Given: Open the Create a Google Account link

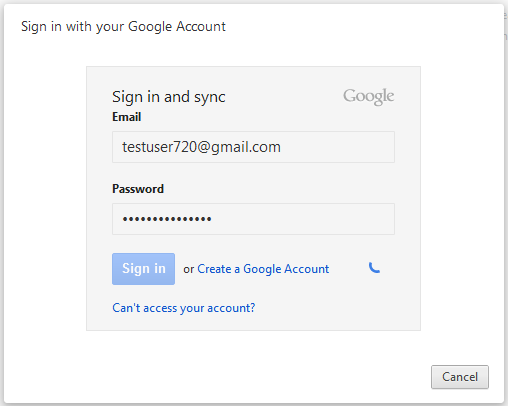Looking at the screenshot, I should pyautogui.click(x=263, y=269).
